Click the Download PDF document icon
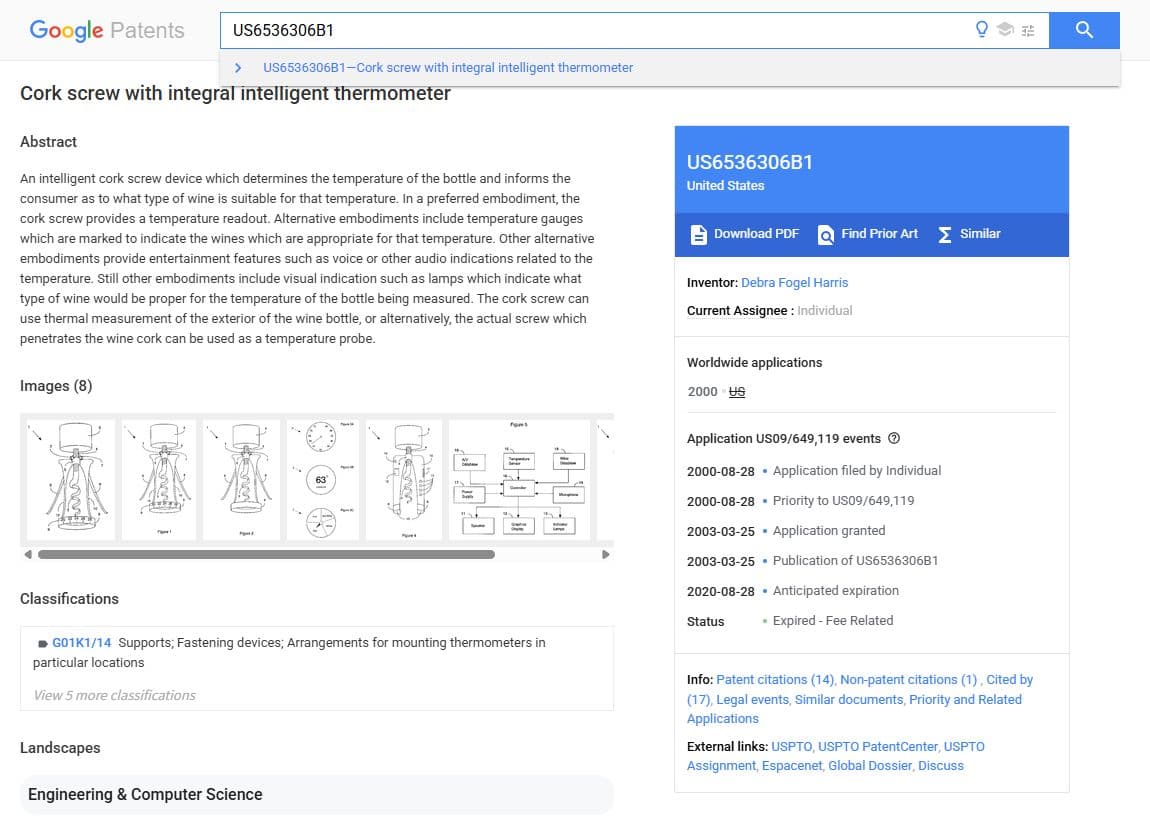Viewport: 1150px width, 820px height. tap(698, 235)
